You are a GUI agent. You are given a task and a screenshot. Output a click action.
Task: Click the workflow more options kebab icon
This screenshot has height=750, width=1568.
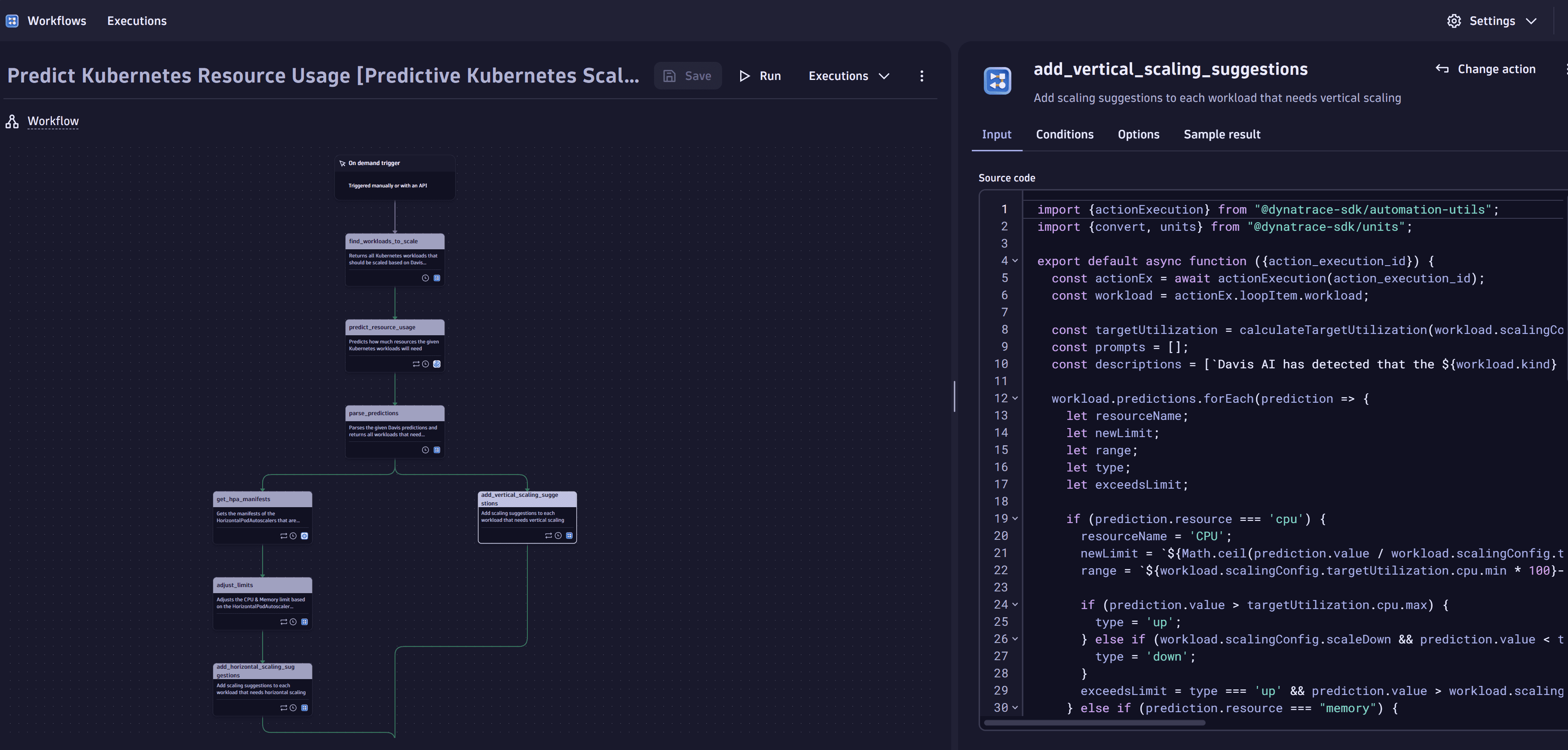pos(922,76)
